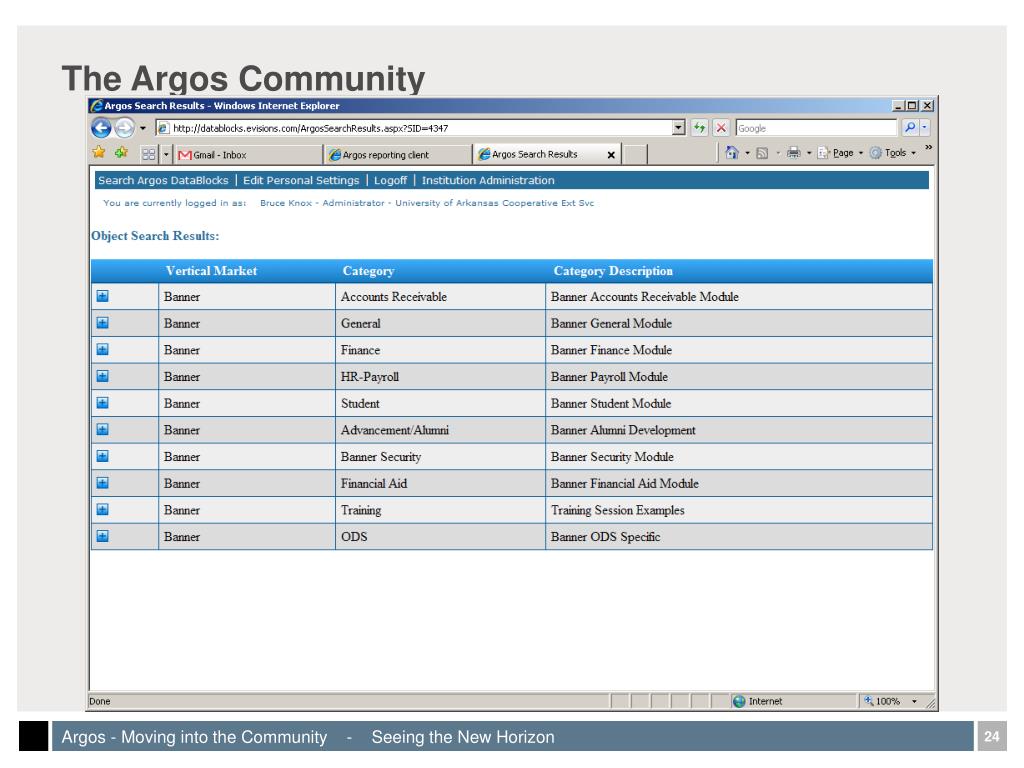Expand the Student category row
Viewport: 1024px width, 768px height.
pyautogui.click(x=103, y=403)
